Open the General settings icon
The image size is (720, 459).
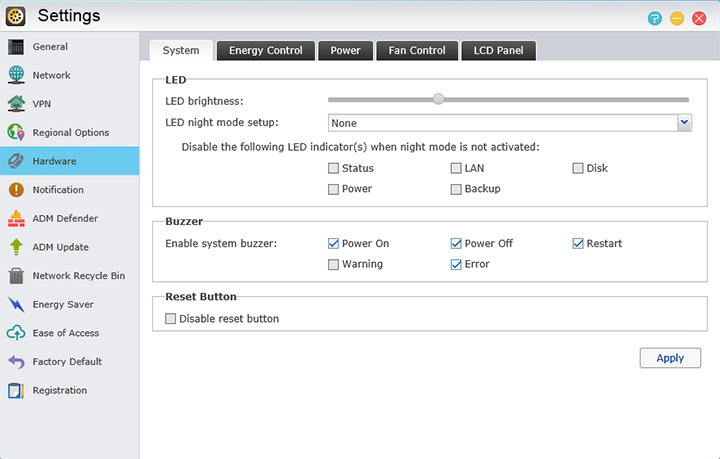coord(16,47)
